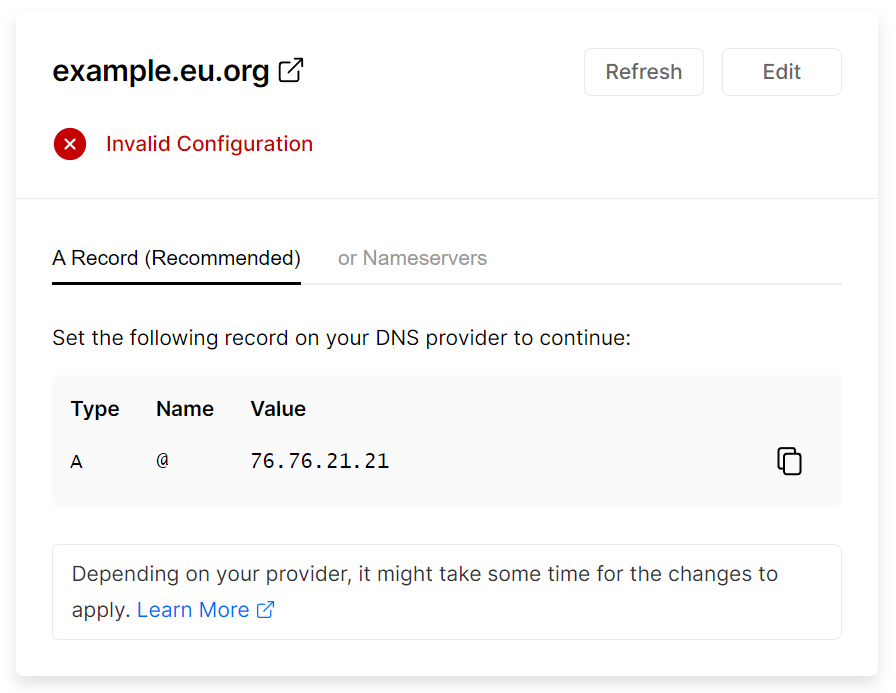
Task: Copy the A record value with the copy icon
Action: (x=789, y=461)
